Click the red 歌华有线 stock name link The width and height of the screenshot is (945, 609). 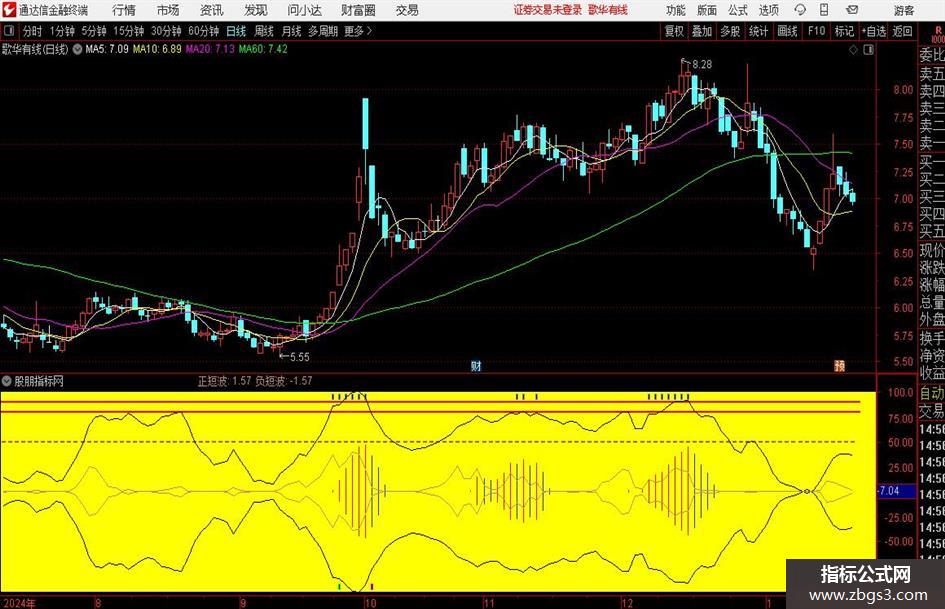coord(608,10)
